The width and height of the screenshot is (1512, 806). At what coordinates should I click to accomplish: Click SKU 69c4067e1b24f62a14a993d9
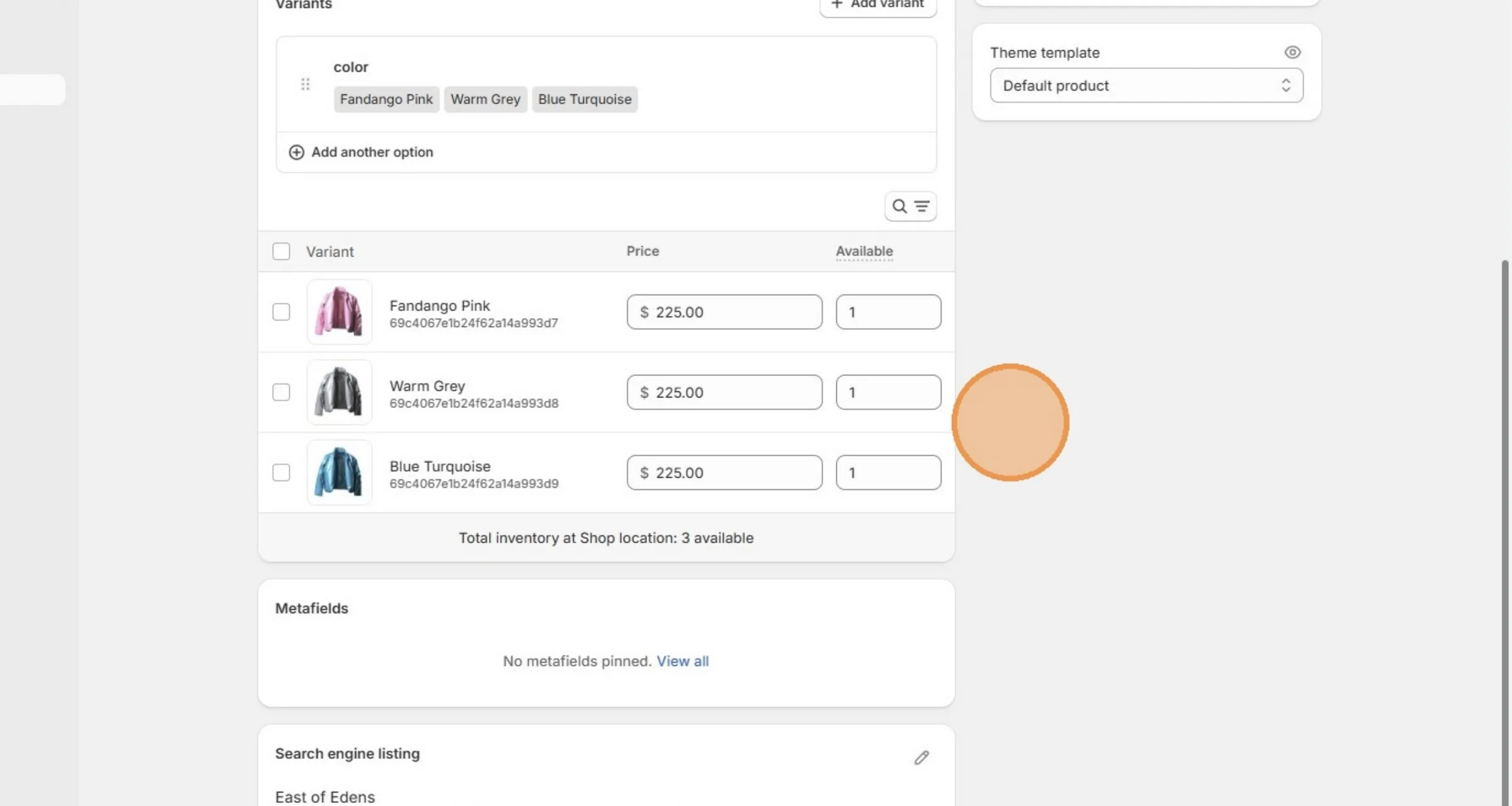tap(474, 484)
